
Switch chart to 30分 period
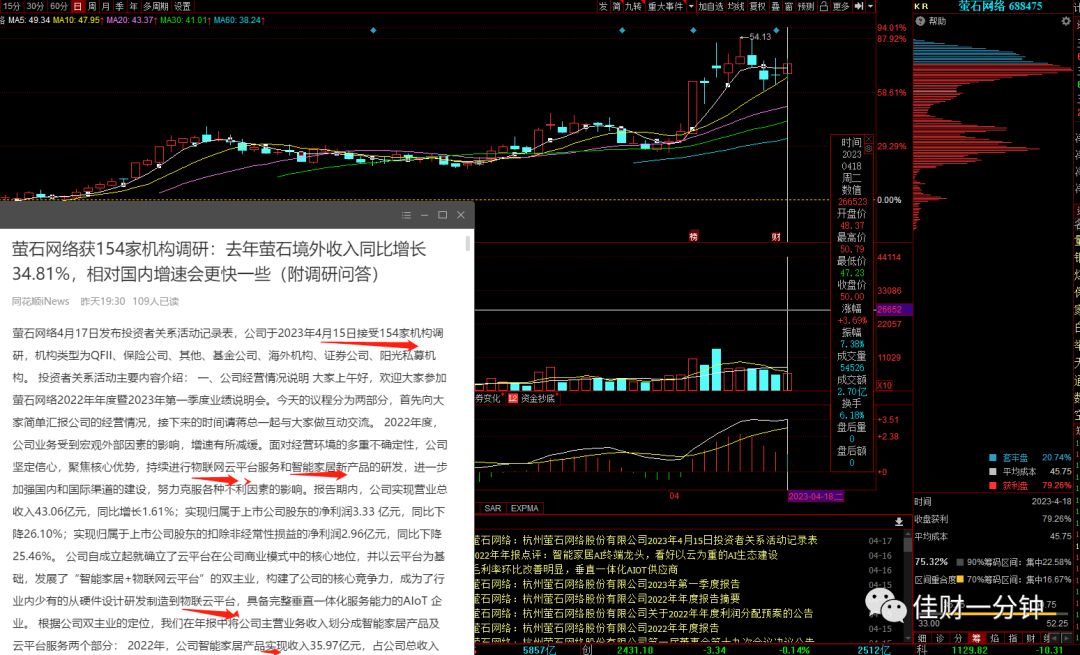pyautogui.click(x=35, y=6)
